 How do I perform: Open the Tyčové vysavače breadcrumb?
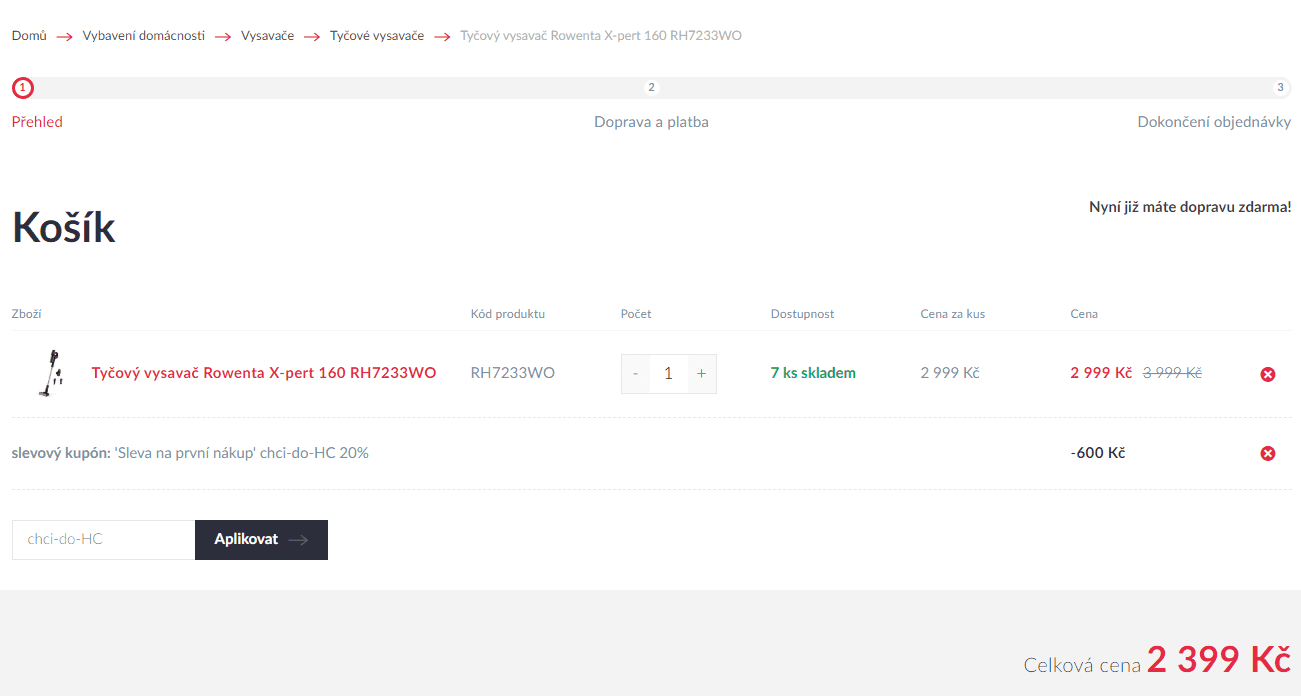(377, 36)
